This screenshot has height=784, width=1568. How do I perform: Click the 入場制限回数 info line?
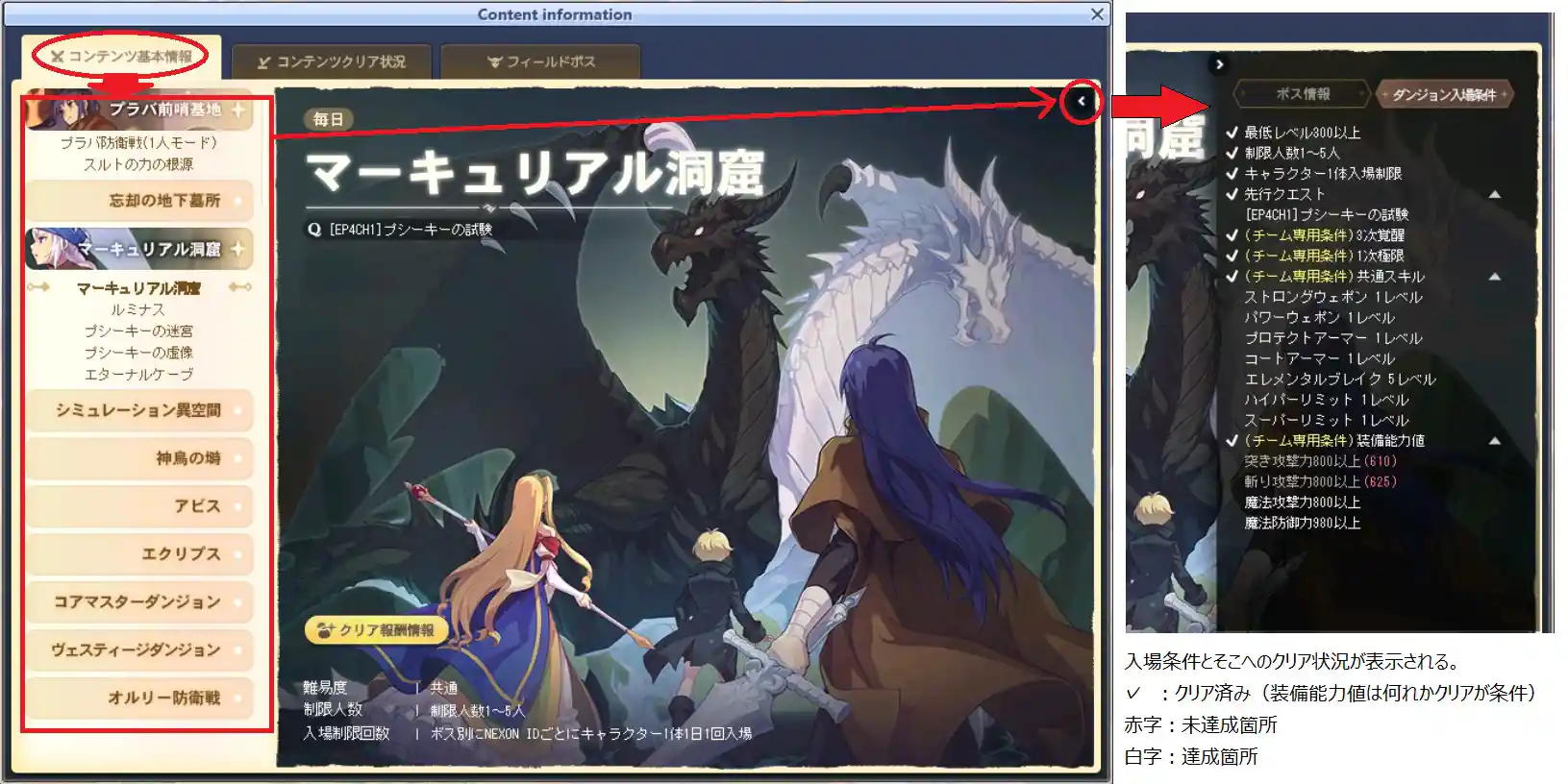[x=528, y=733]
